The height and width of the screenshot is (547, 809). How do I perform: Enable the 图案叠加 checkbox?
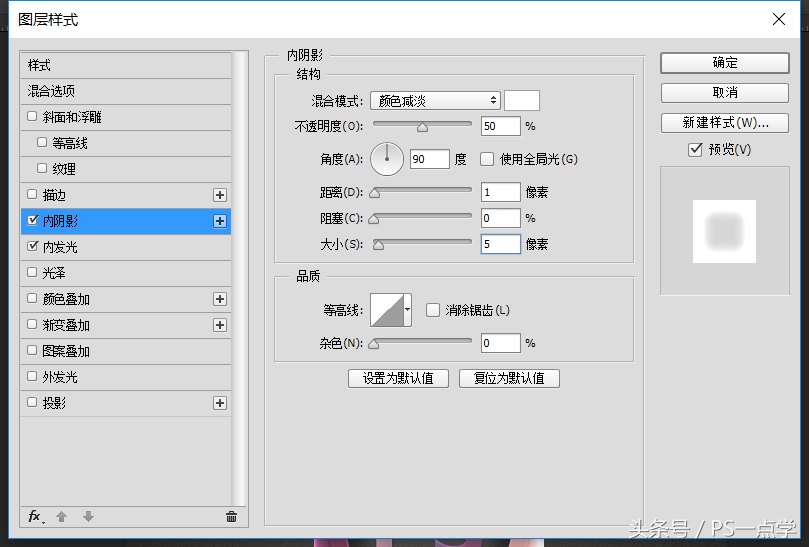pyautogui.click(x=32, y=350)
